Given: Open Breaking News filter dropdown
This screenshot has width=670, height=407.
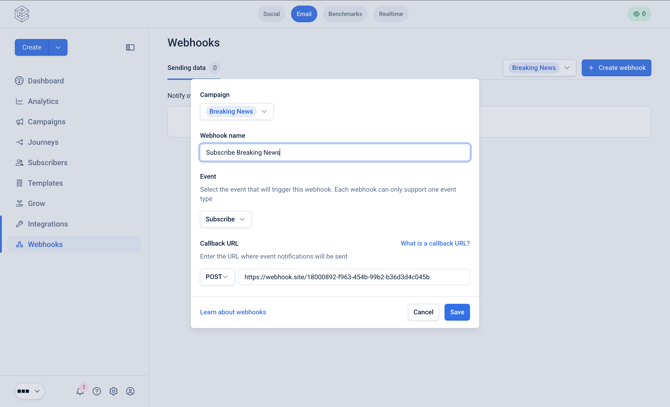Looking at the screenshot, I should click(539, 68).
